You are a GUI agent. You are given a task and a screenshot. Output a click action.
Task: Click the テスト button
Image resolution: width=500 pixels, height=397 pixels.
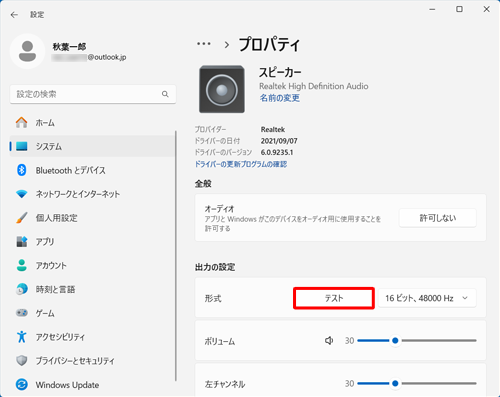click(334, 298)
